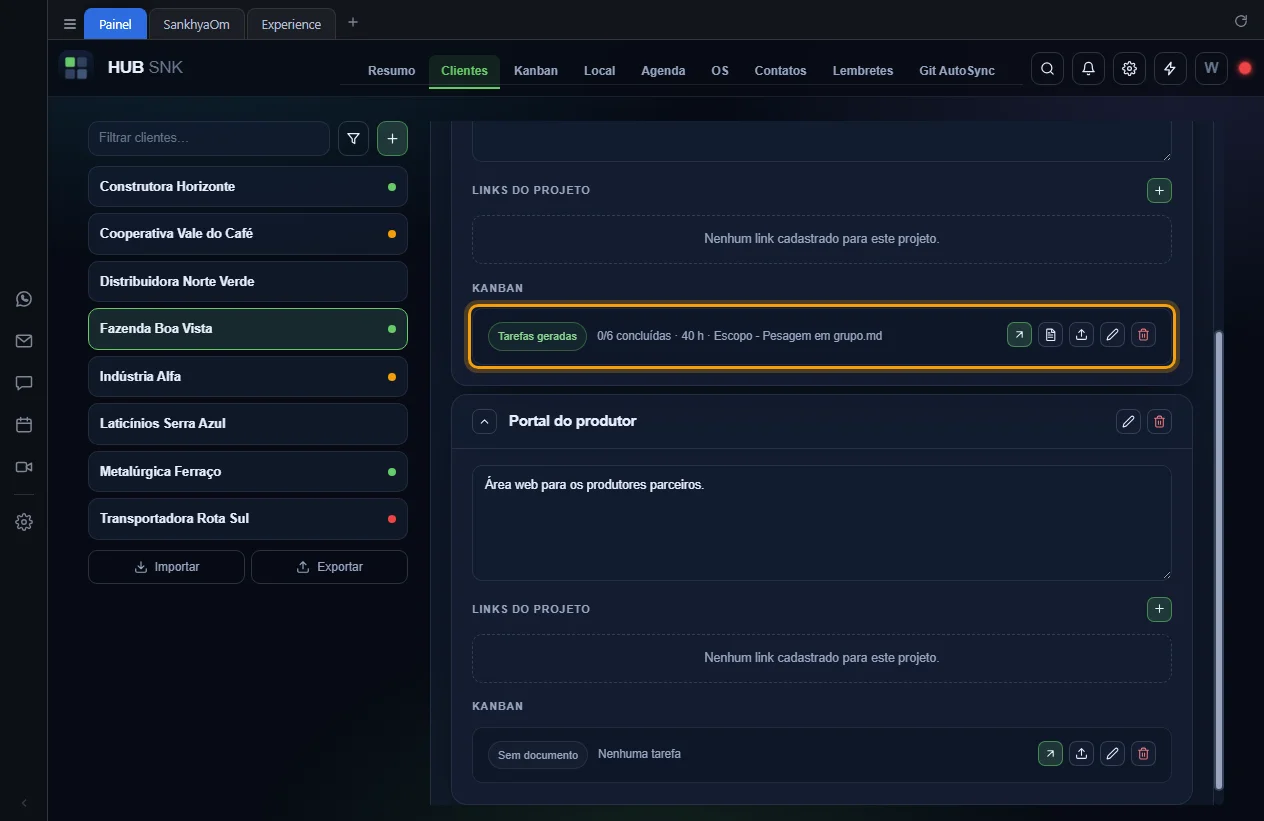Open the Lembretes navigation tab

(x=863, y=71)
